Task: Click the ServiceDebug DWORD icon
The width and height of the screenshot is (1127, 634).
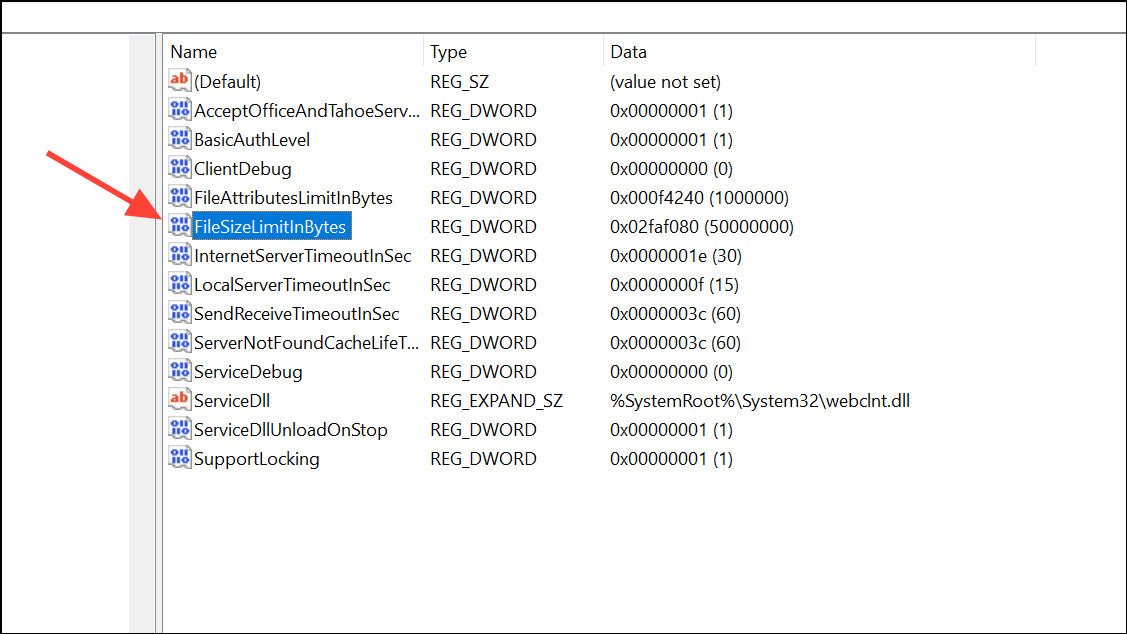Action: coord(180,372)
